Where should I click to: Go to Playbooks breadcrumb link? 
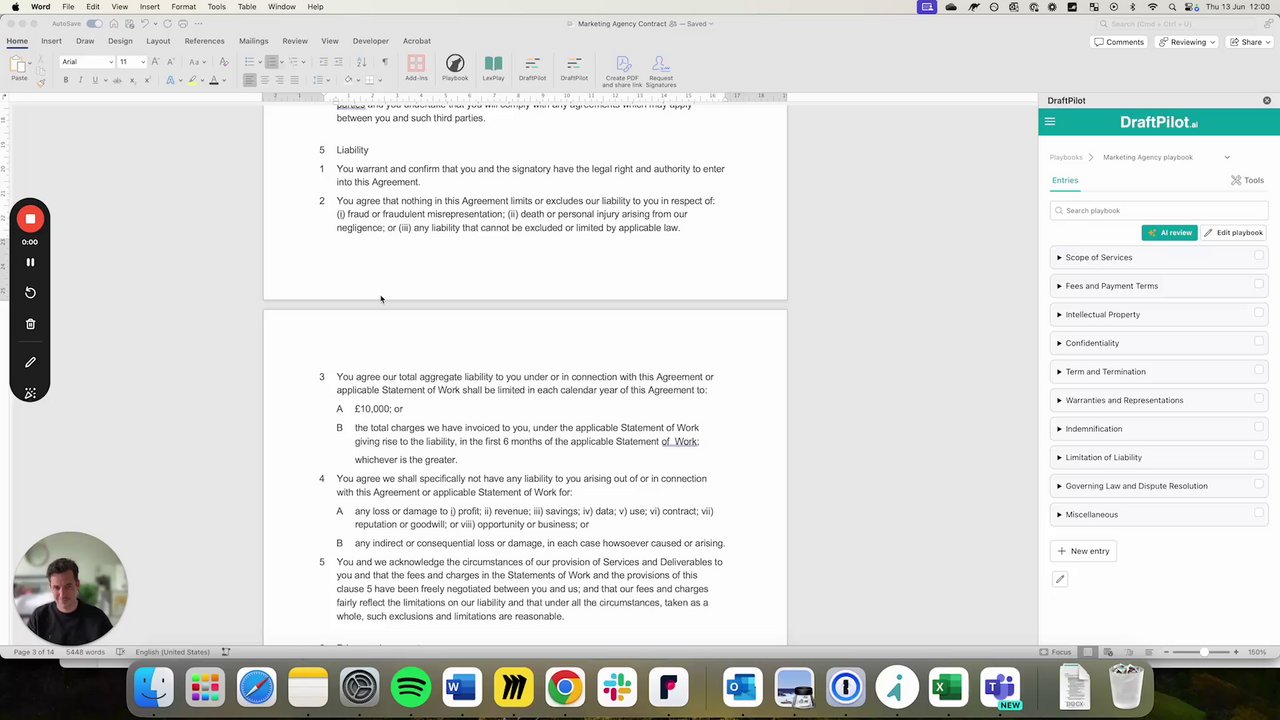coord(1066,157)
